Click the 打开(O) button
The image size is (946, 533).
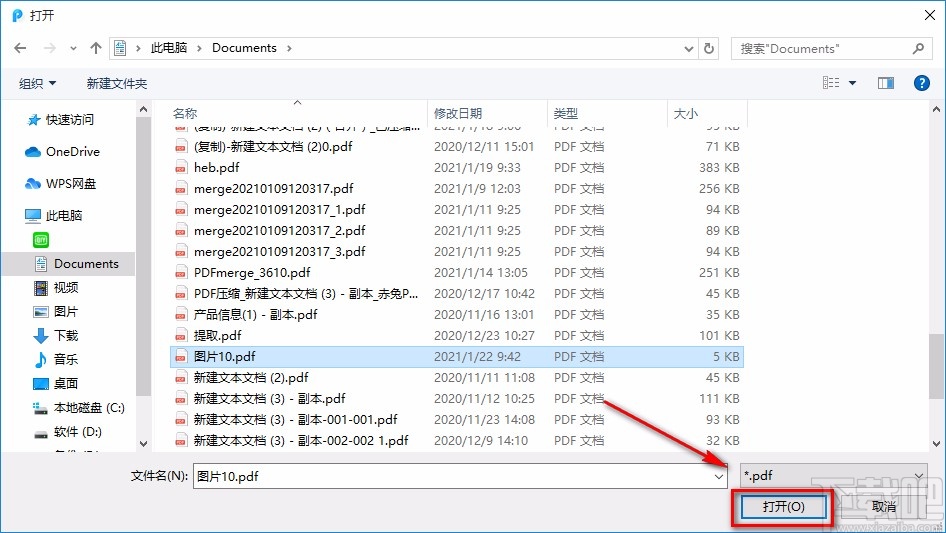[x=783, y=506]
